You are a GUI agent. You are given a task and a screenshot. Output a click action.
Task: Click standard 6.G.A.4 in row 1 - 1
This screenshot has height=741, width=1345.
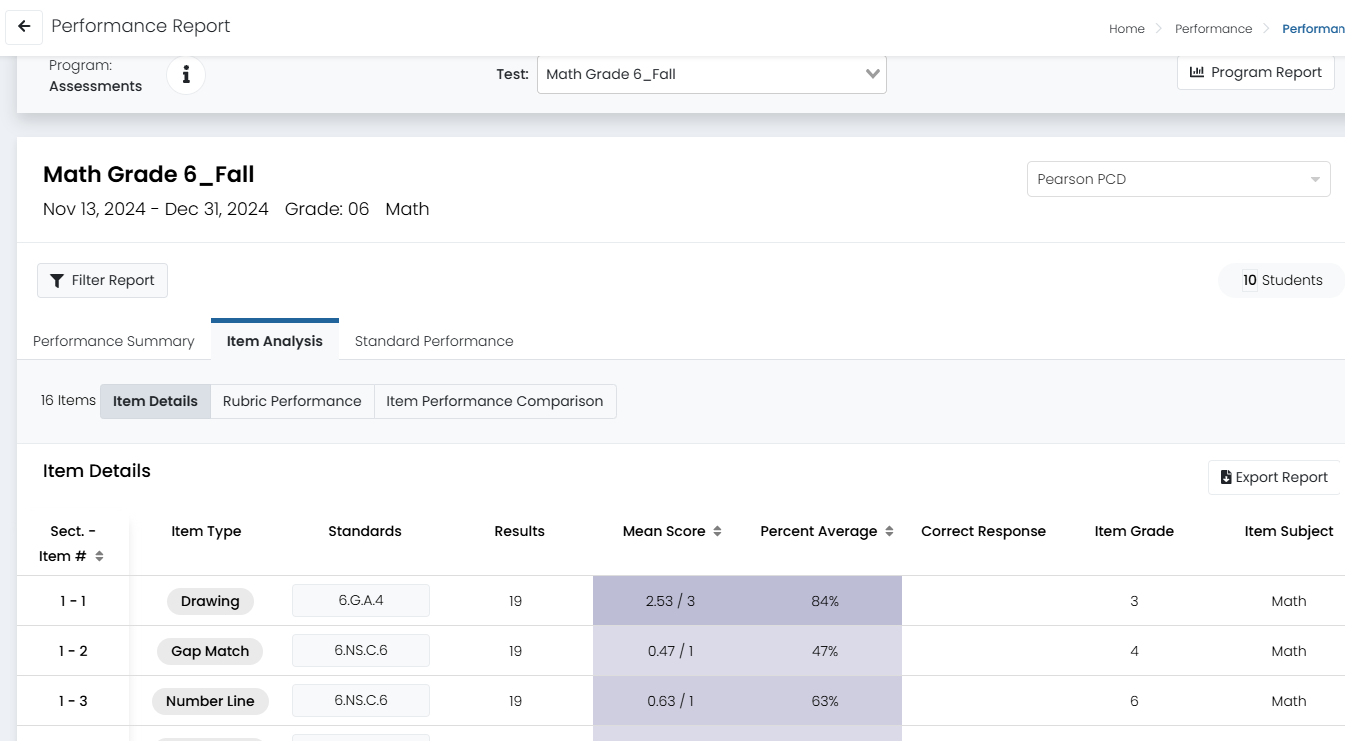tap(361, 600)
